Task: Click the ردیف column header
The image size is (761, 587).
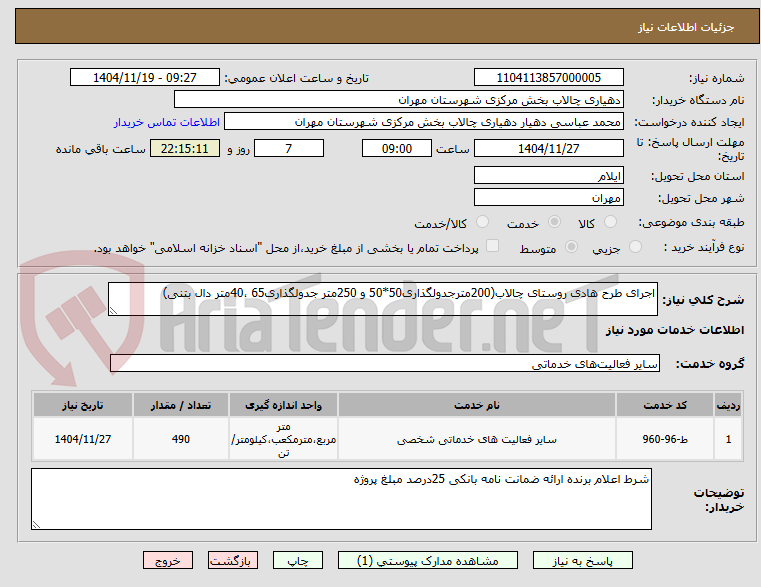Action: click(728, 405)
